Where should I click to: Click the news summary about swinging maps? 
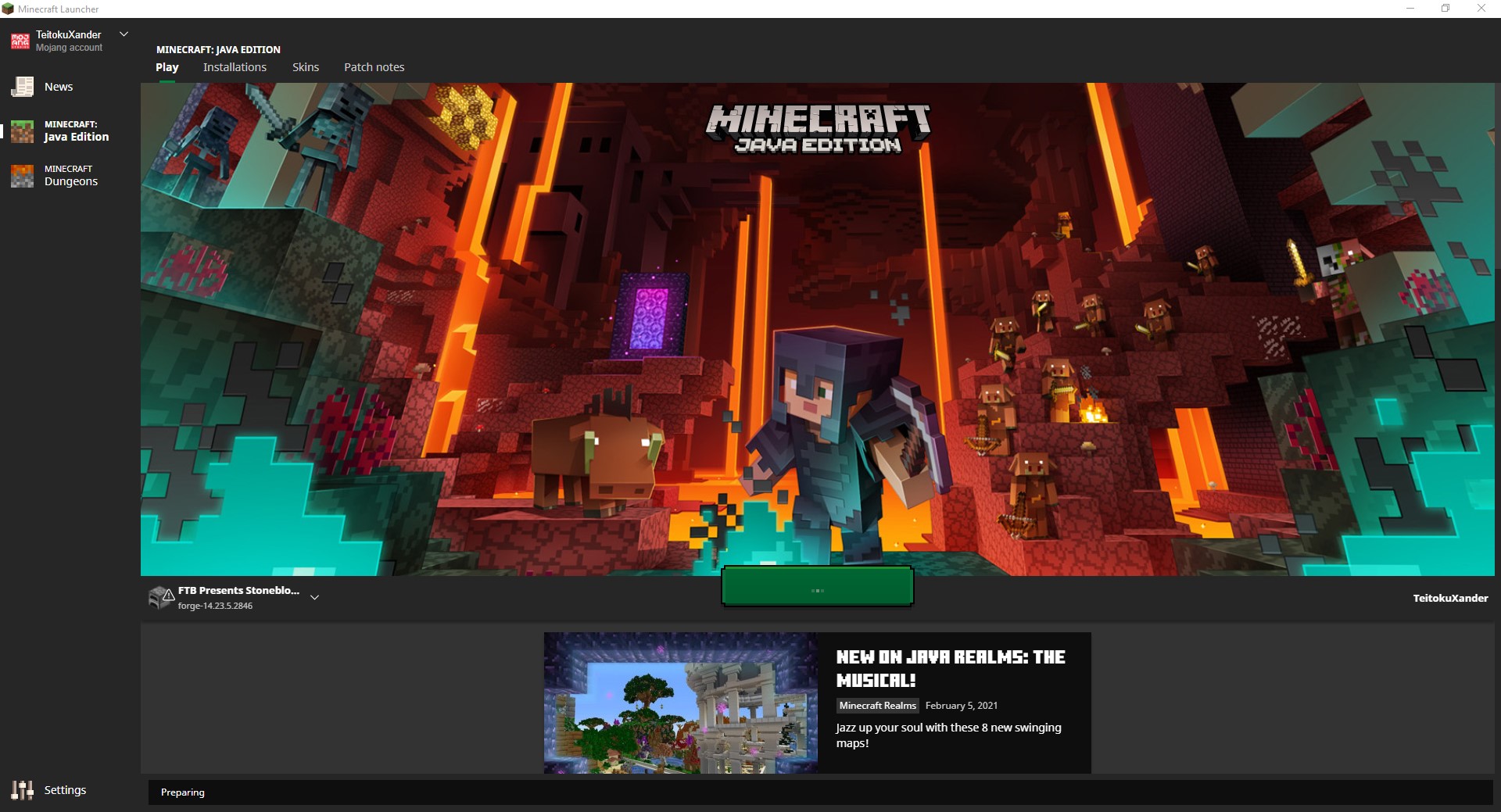[x=949, y=735]
